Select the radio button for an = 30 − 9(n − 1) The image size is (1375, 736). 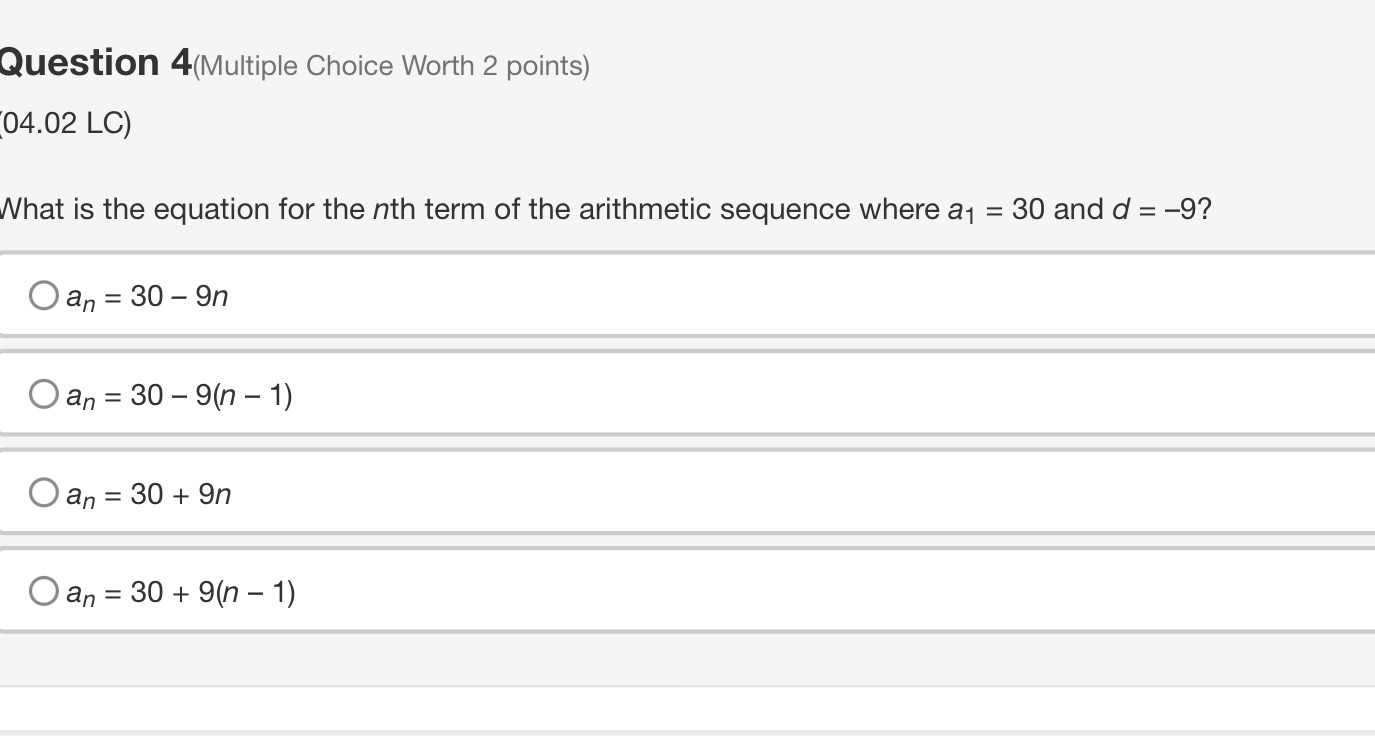pos(43,393)
